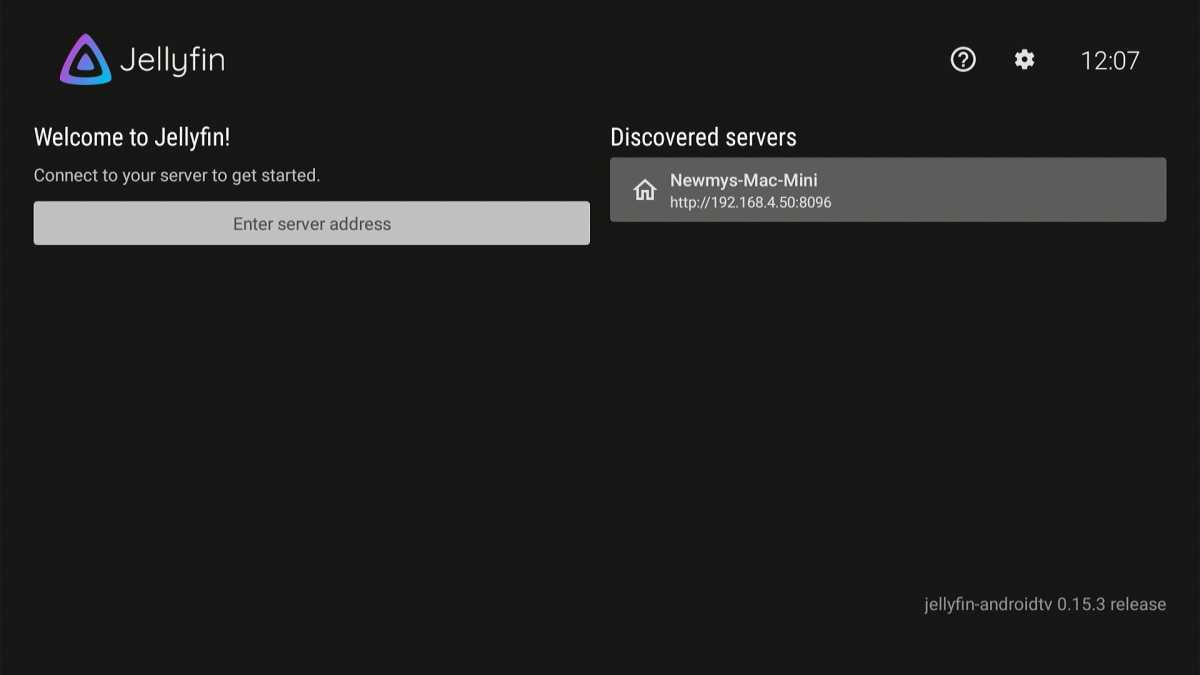Open the help question mark icon
Viewport: 1200px width, 675px height.
pos(963,60)
